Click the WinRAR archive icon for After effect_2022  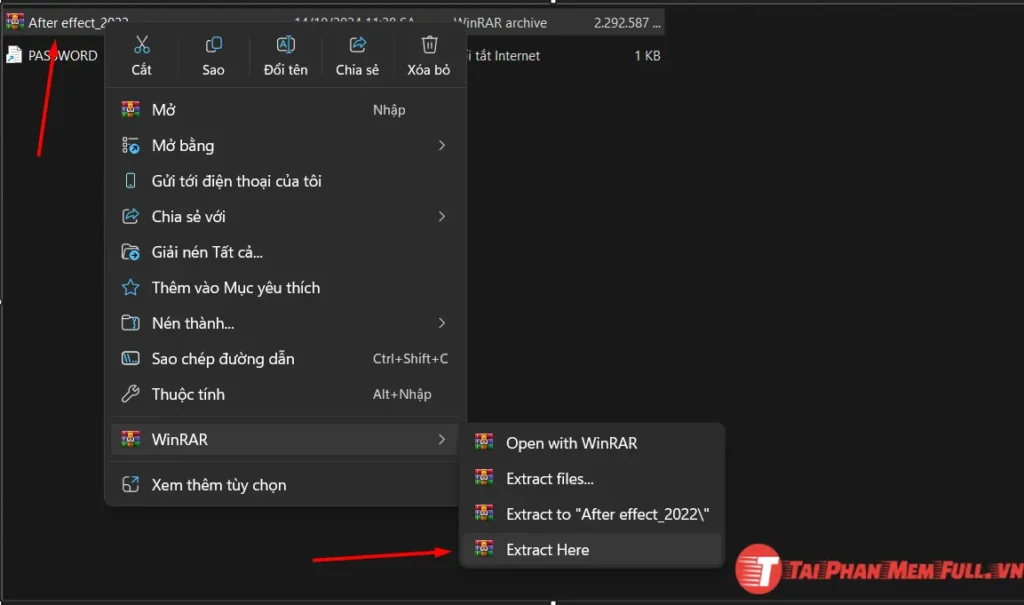click(x=14, y=20)
